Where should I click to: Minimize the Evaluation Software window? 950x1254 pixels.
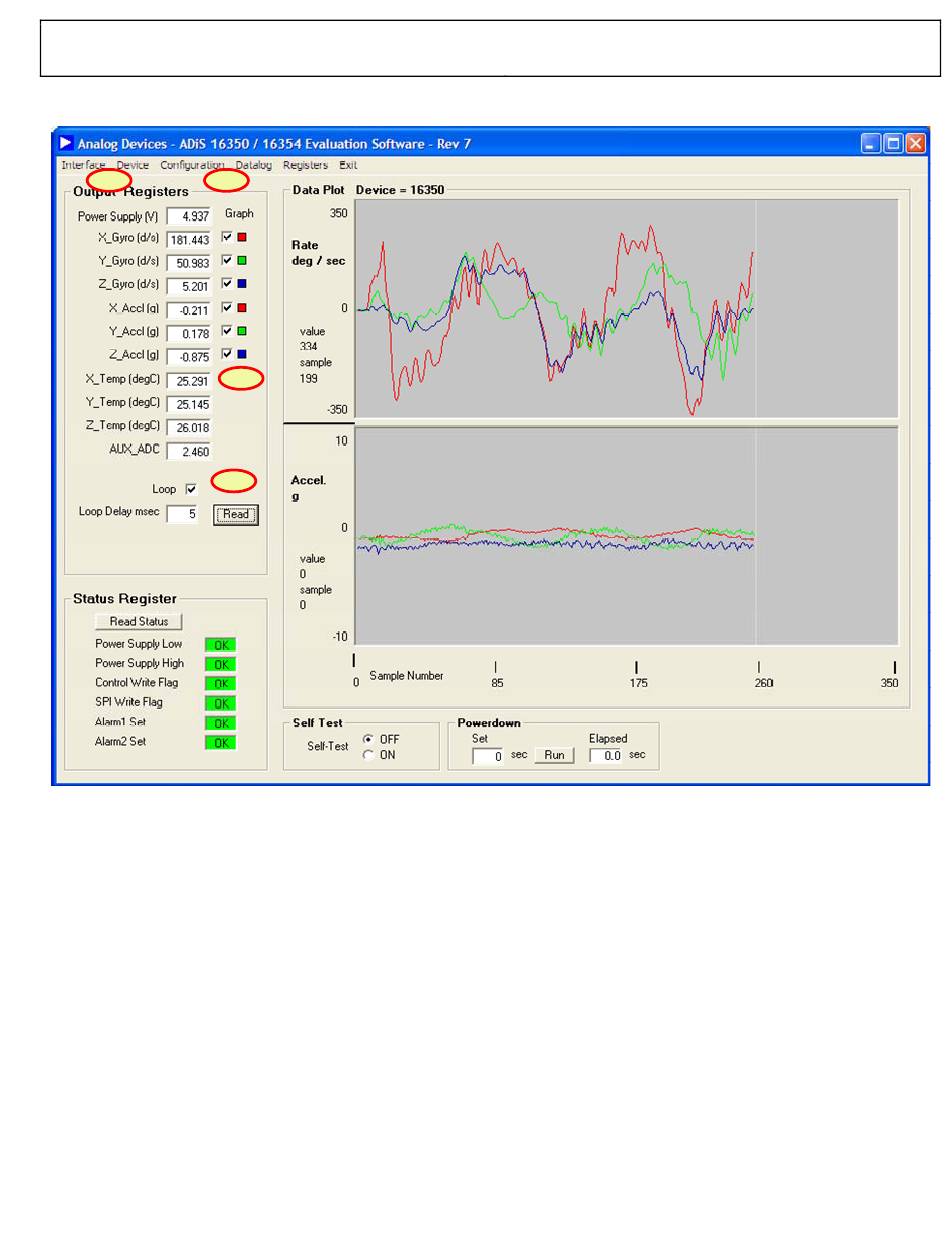[x=872, y=144]
